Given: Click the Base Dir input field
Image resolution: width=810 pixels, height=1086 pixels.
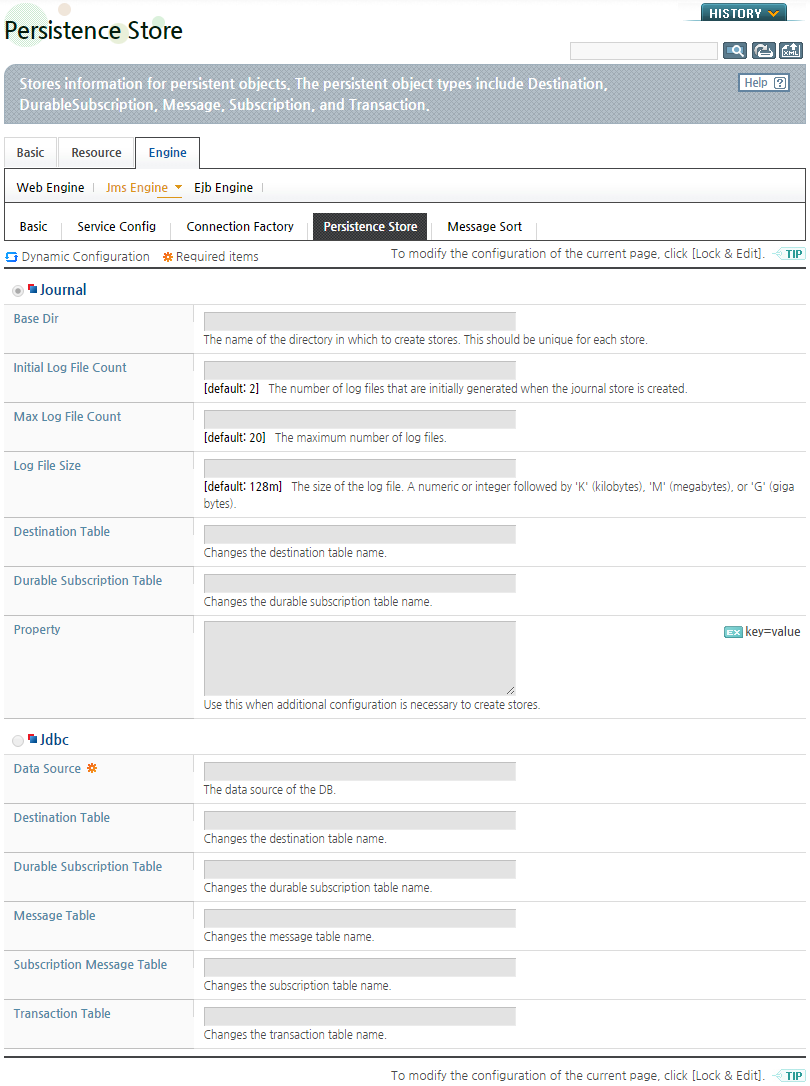Looking at the screenshot, I should click(x=360, y=321).
